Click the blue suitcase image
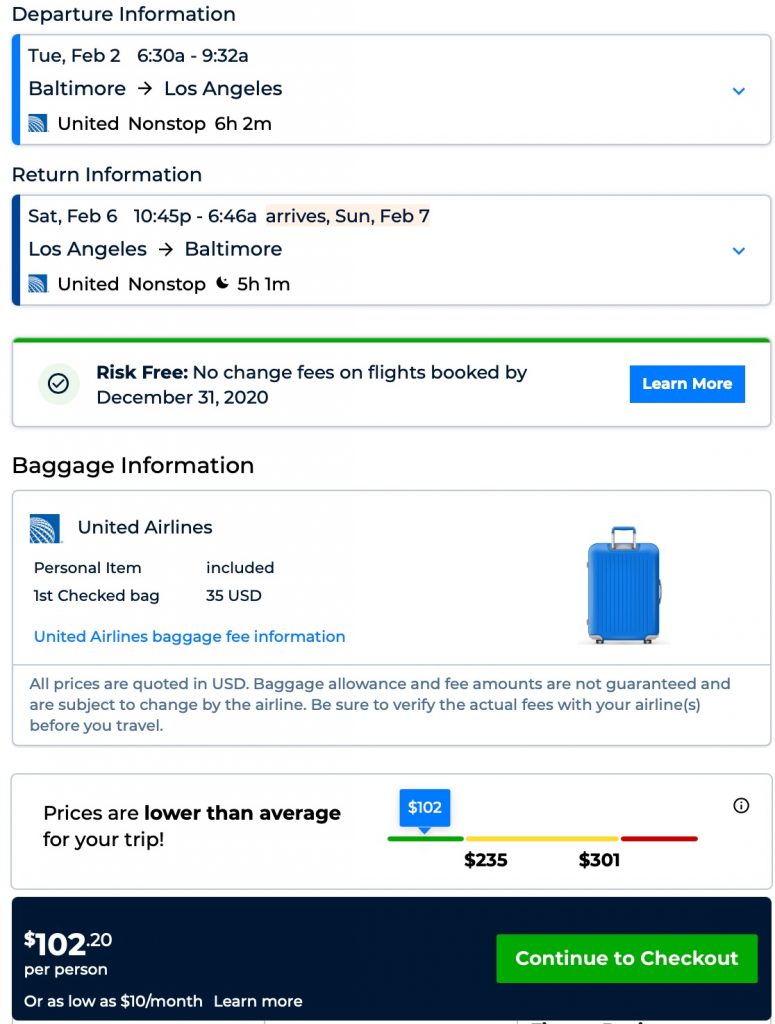This screenshot has height=1024, width=775. click(x=623, y=584)
